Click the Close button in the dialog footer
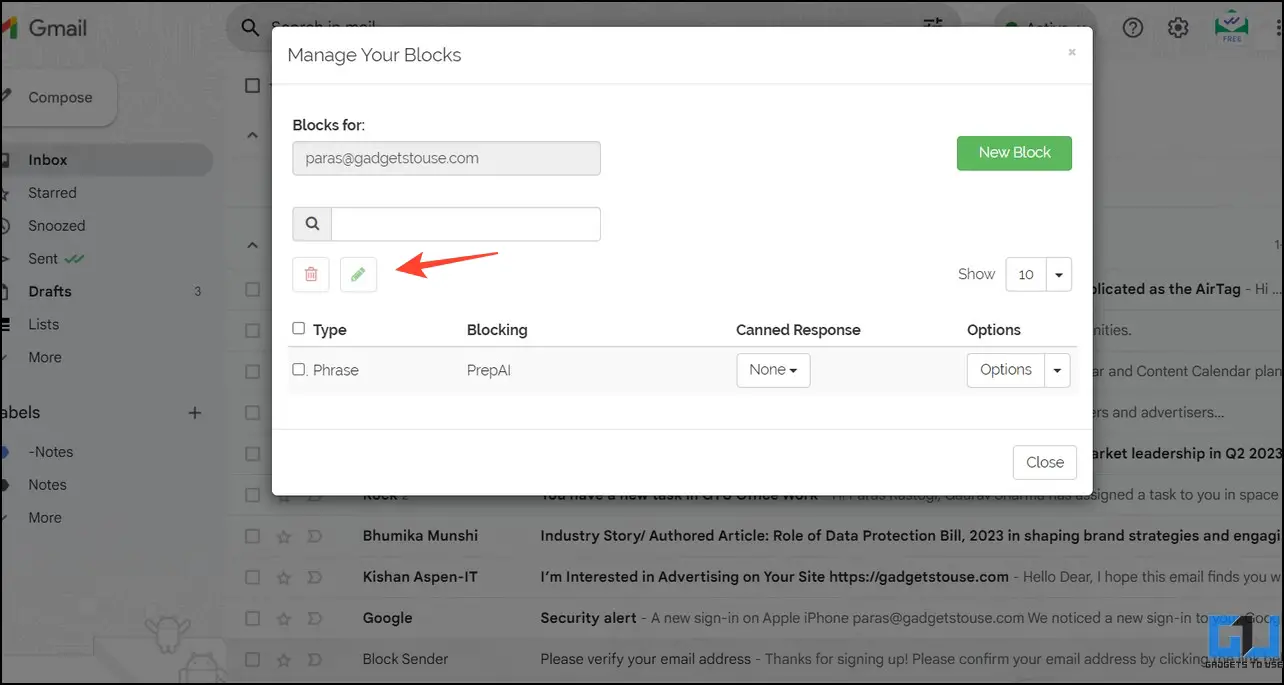 [x=1045, y=462]
